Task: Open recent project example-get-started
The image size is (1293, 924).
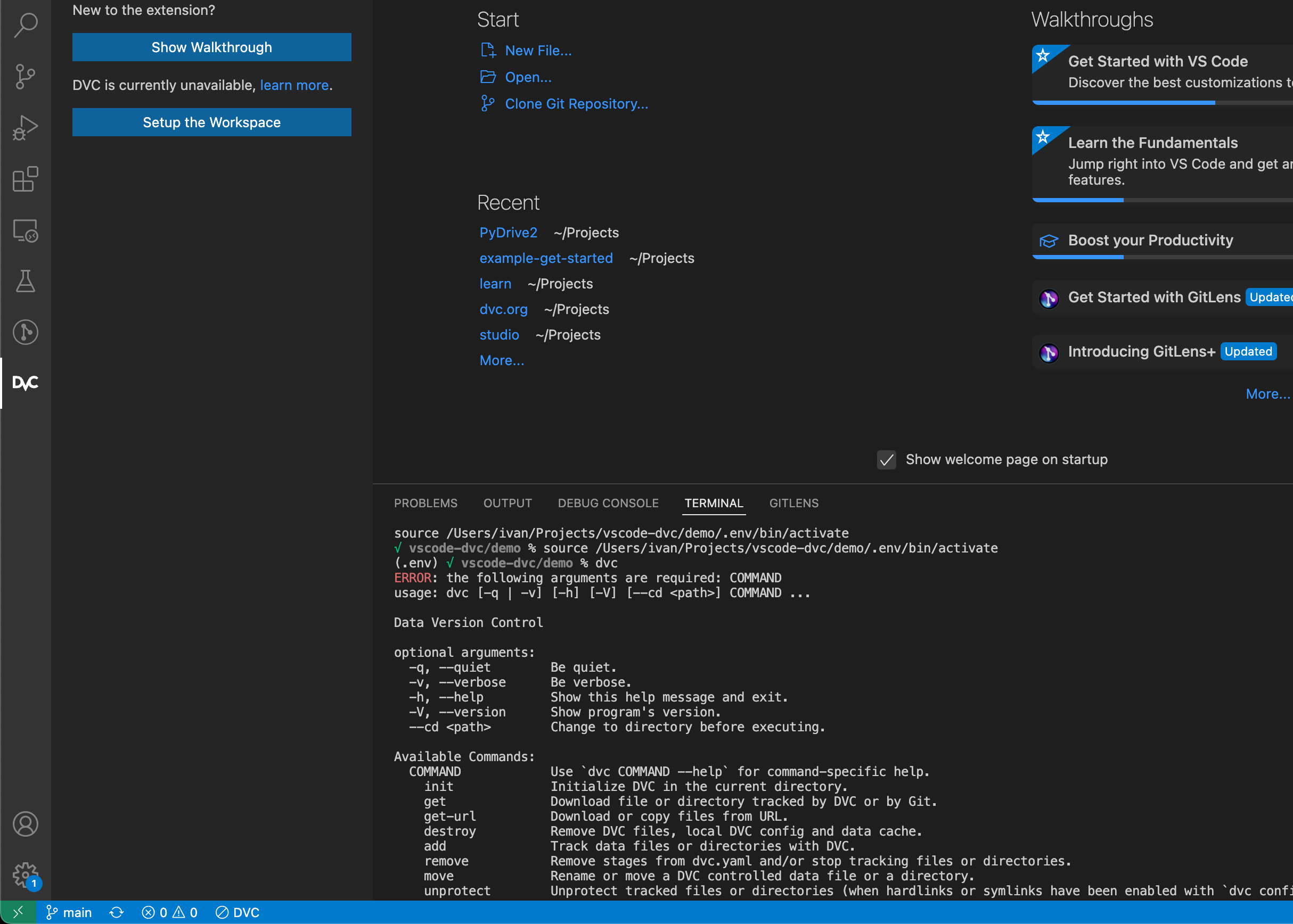Action: pos(546,258)
